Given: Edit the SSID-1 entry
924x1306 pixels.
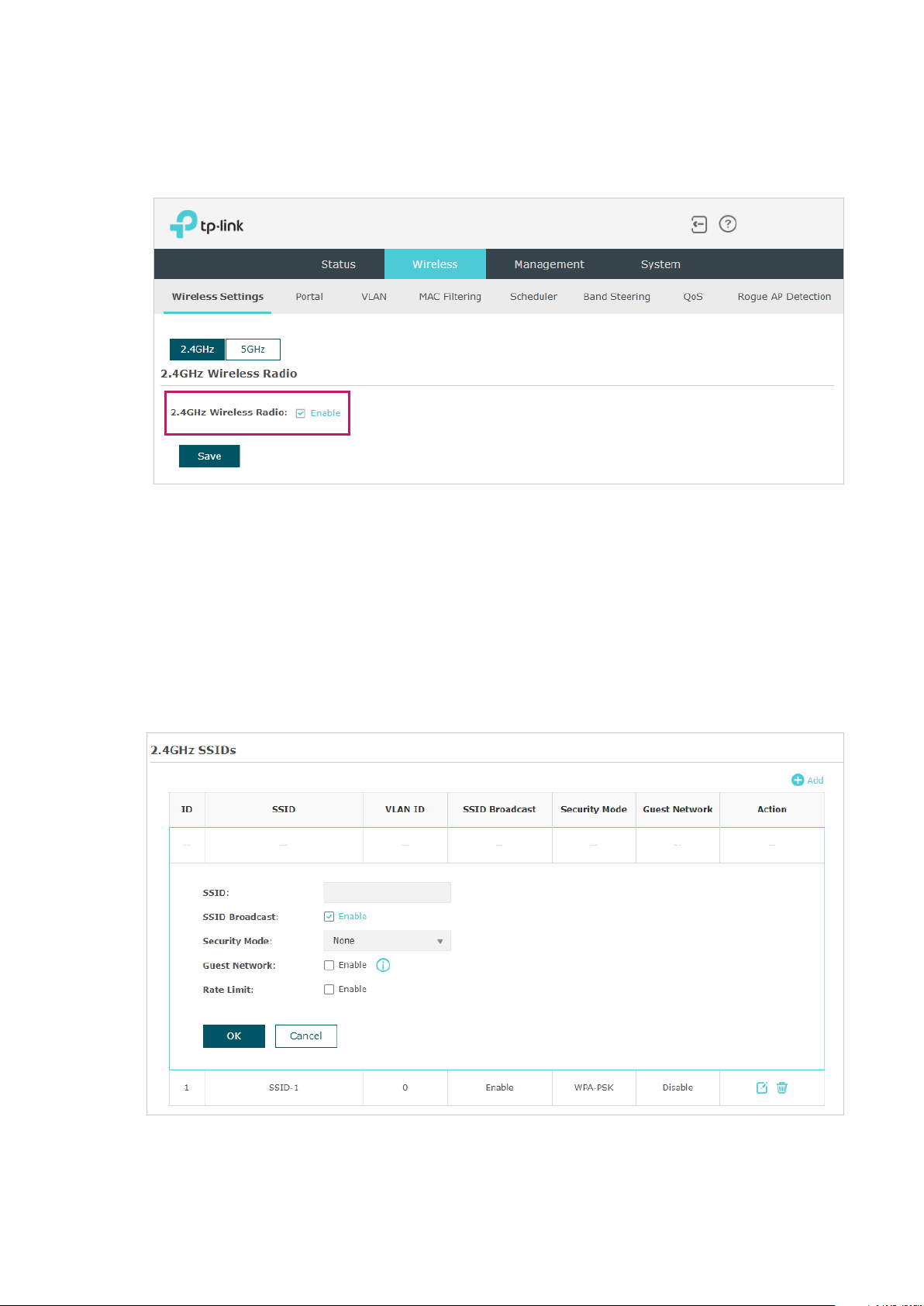Looking at the screenshot, I should [x=762, y=1087].
